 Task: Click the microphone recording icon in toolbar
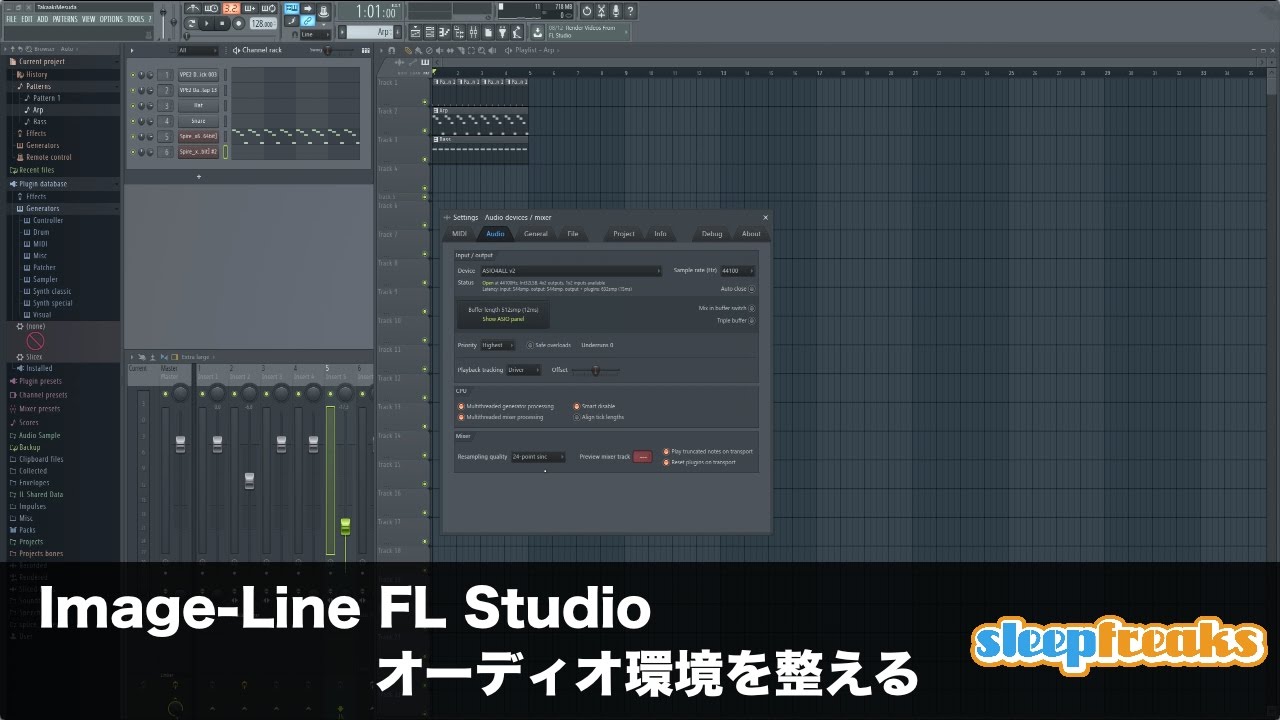pos(616,11)
